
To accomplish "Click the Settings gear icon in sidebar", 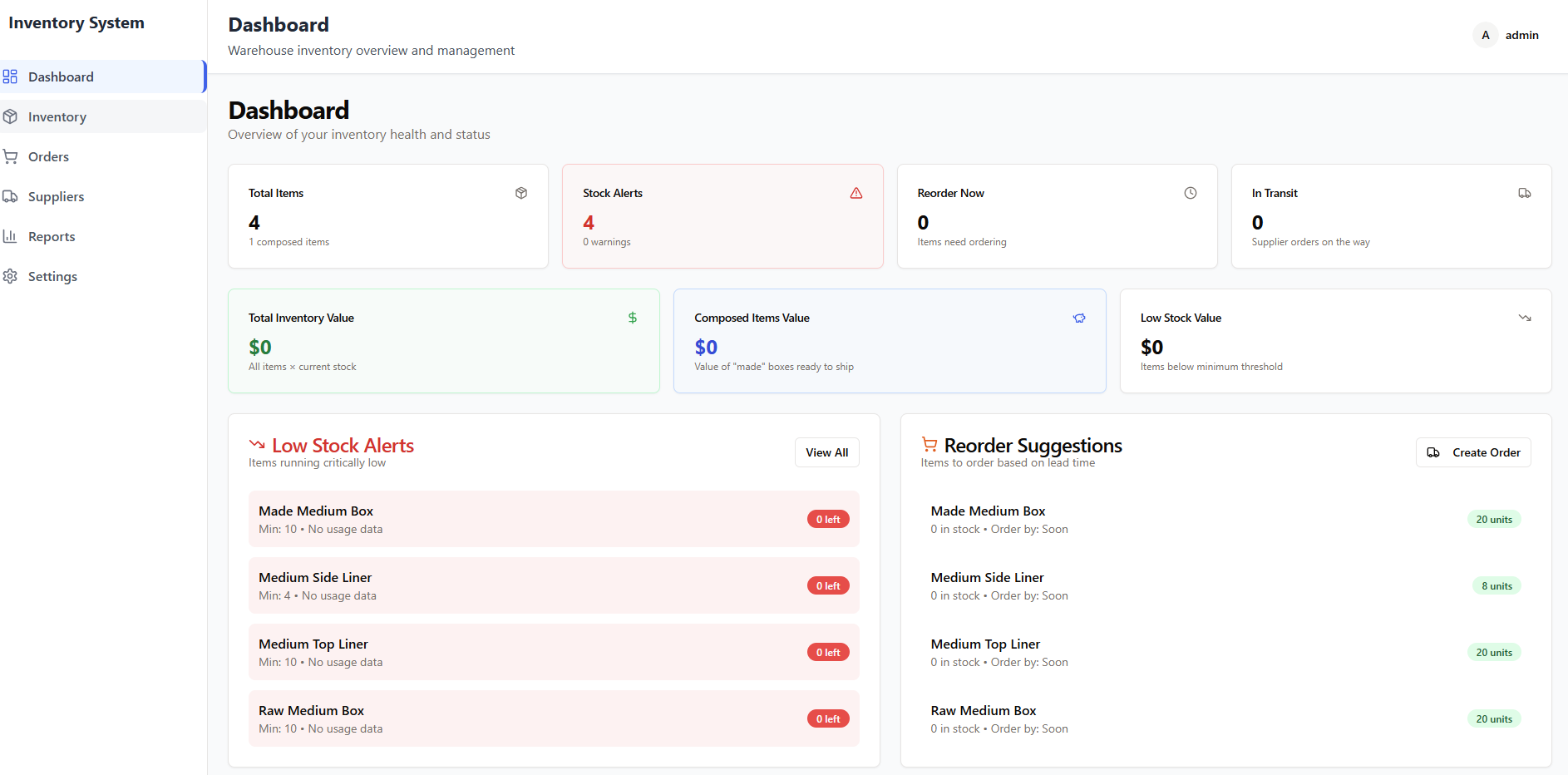I will tap(10, 276).
